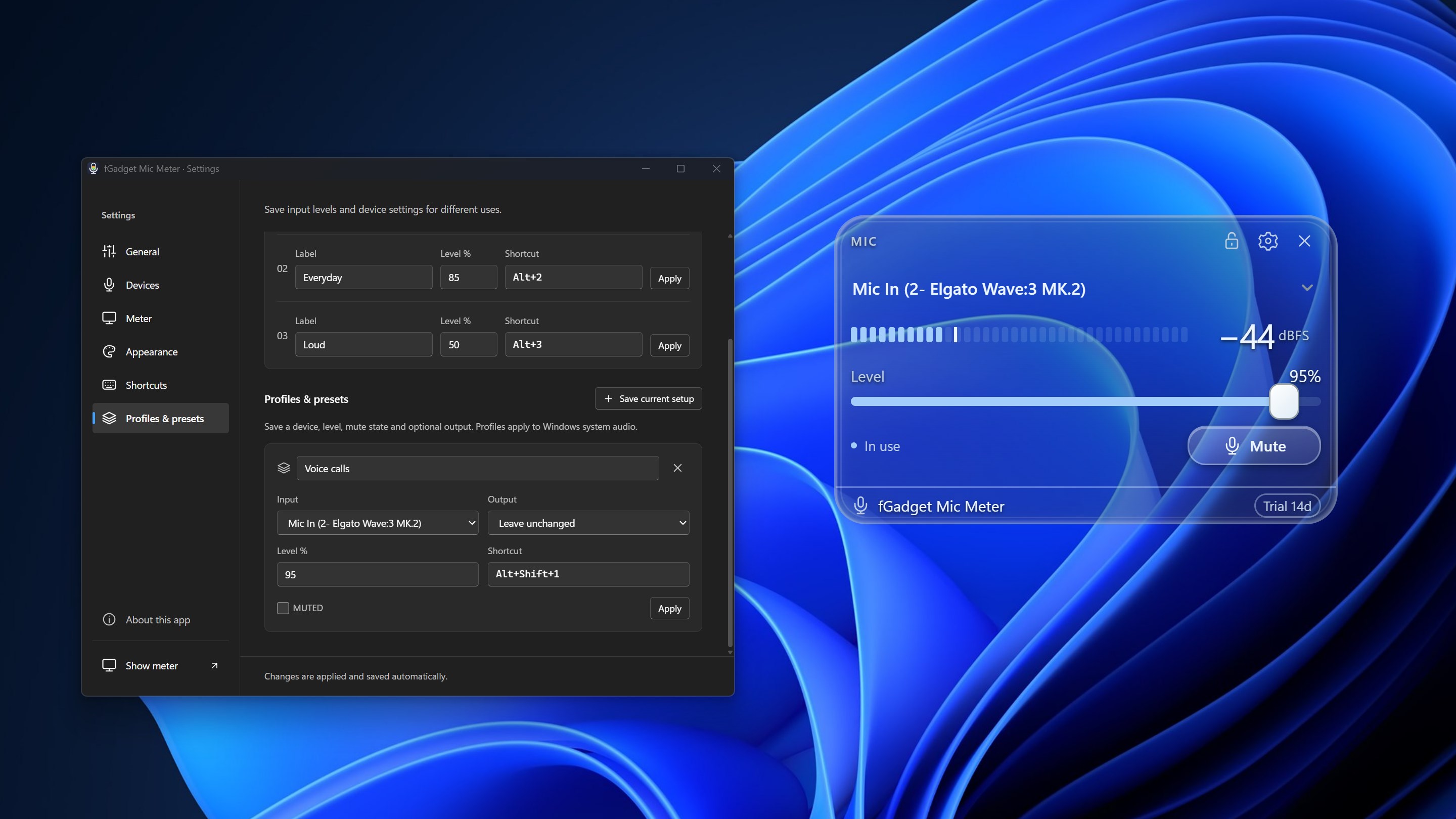This screenshot has width=1456, height=819.
Task: Click the Appearance palette icon
Action: [x=109, y=351]
